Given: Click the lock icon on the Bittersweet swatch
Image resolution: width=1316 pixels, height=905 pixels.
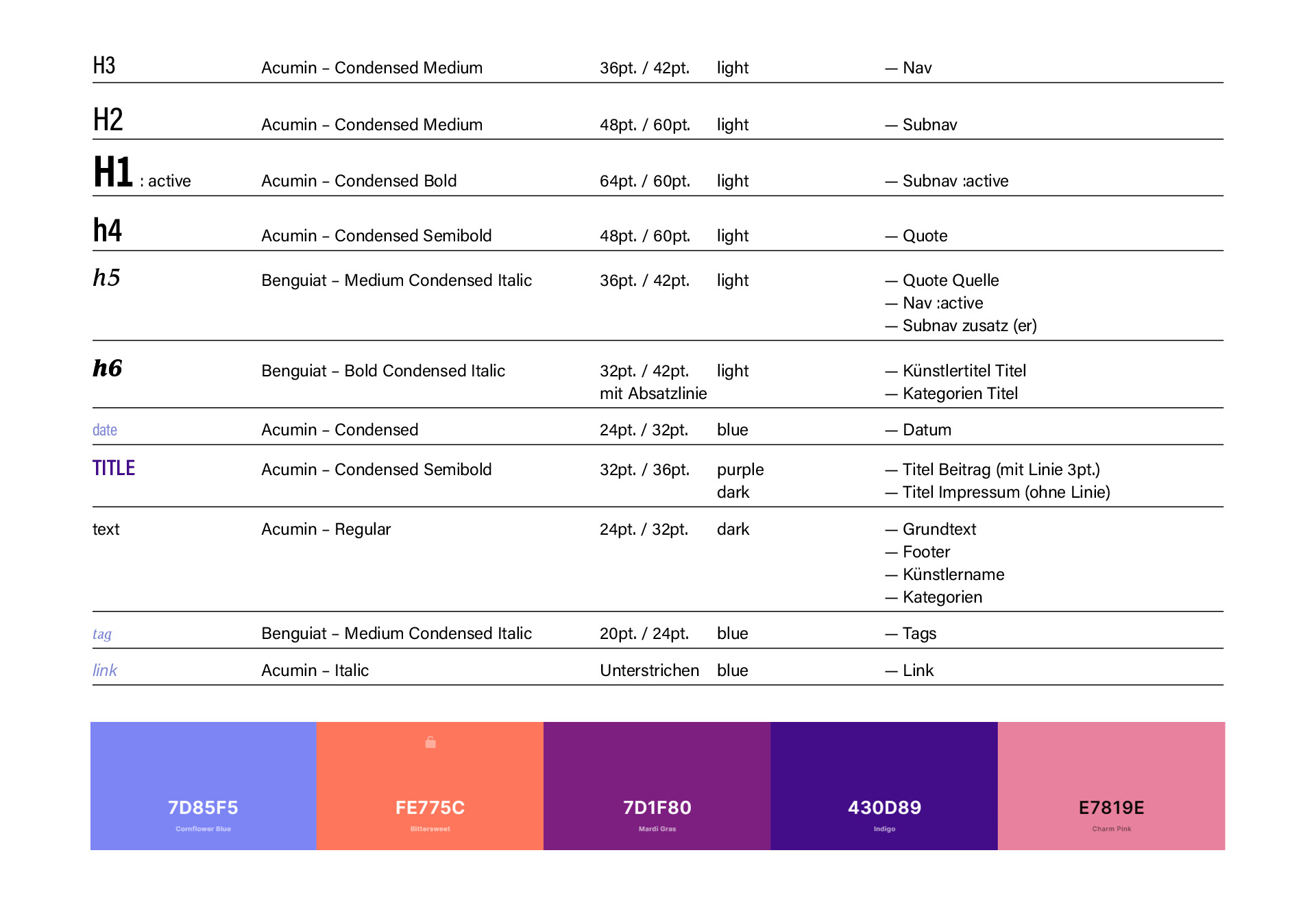Looking at the screenshot, I should pyautogui.click(x=430, y=743).
